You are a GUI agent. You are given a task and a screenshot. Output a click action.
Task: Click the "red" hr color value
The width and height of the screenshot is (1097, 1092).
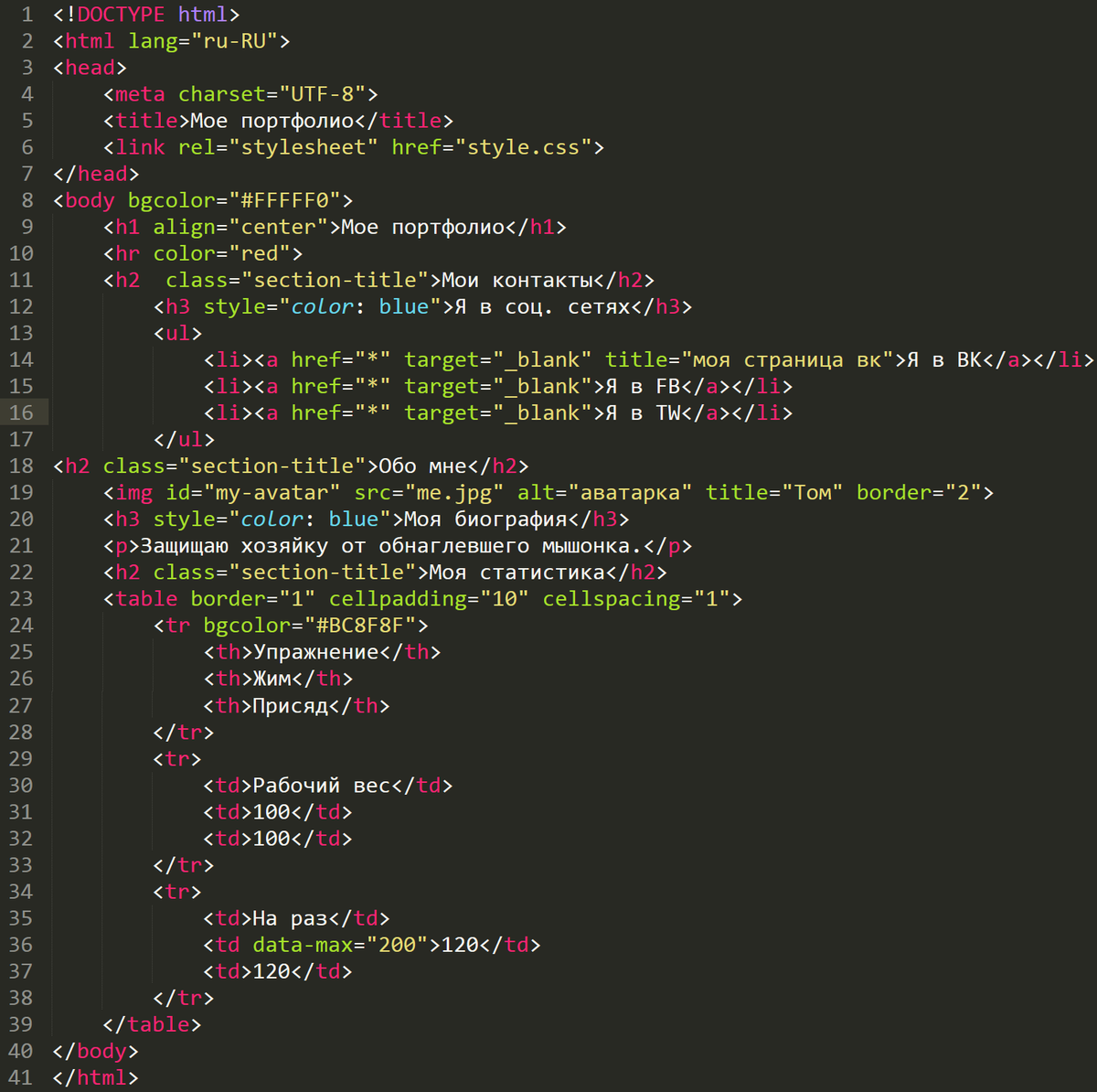coord(260,253)
